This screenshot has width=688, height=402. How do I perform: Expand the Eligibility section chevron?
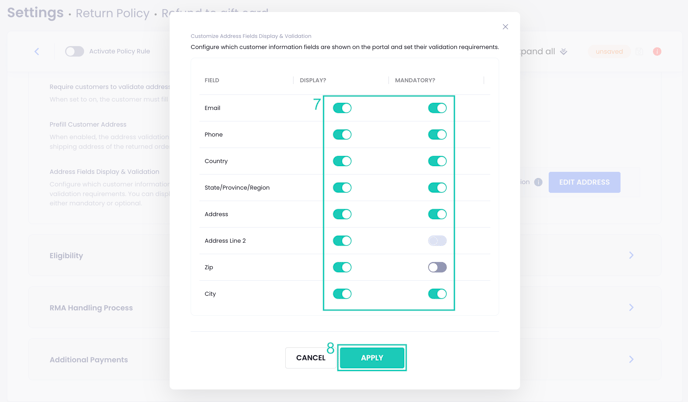tap(631, 255)
